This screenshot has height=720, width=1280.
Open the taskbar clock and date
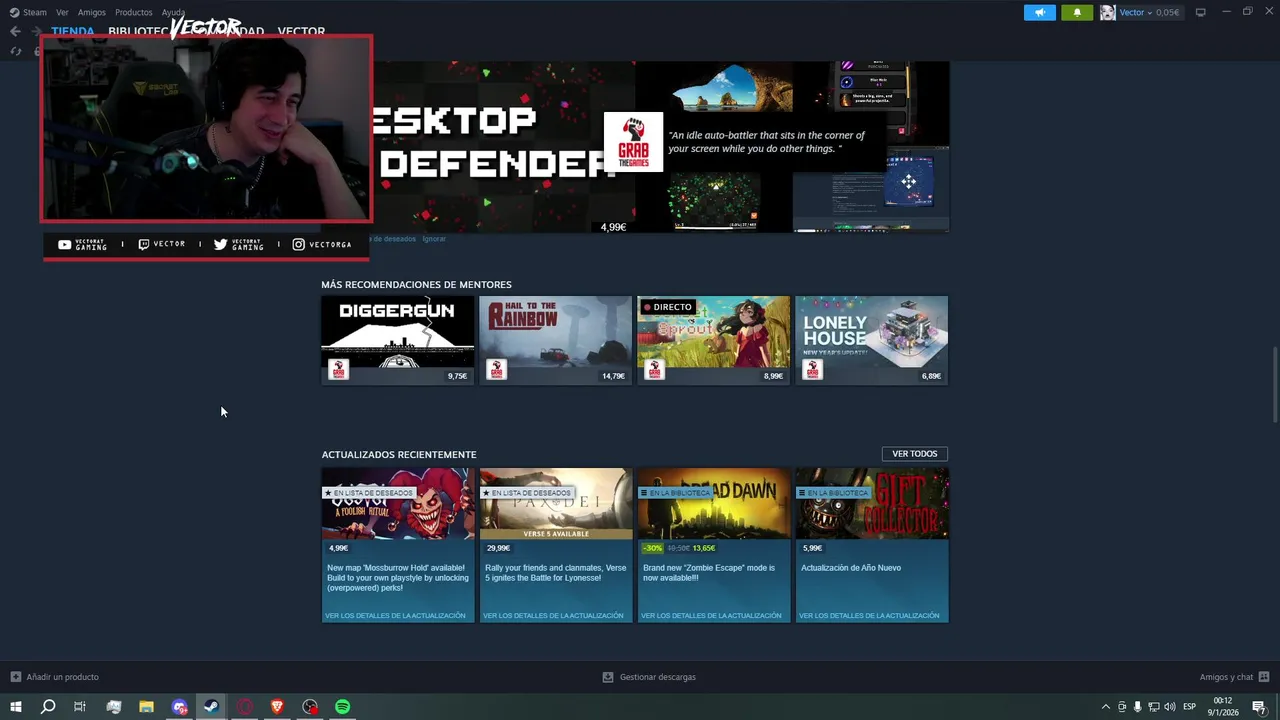(x=1223, y=707)
